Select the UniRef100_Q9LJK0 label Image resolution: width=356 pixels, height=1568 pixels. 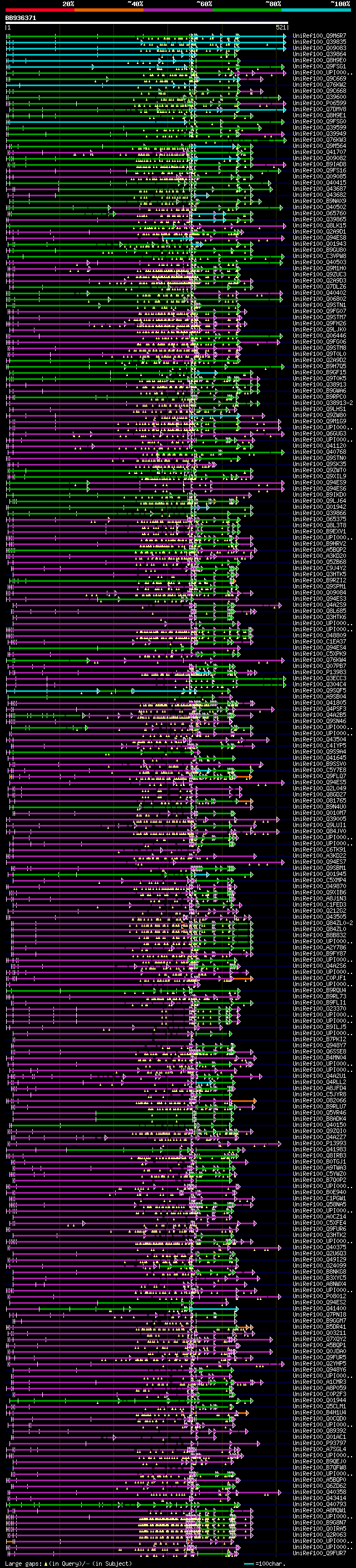[x=319, y=329]
